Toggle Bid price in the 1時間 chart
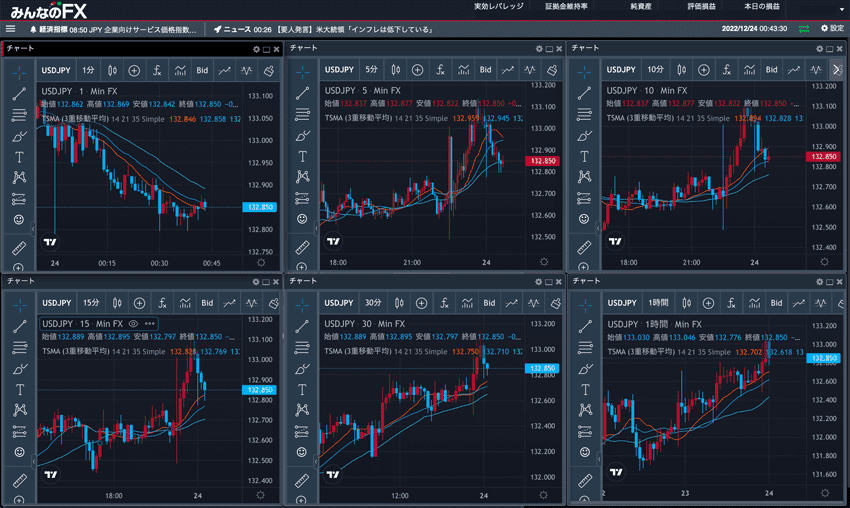The image size is (850, 508). tap(776, 303)
